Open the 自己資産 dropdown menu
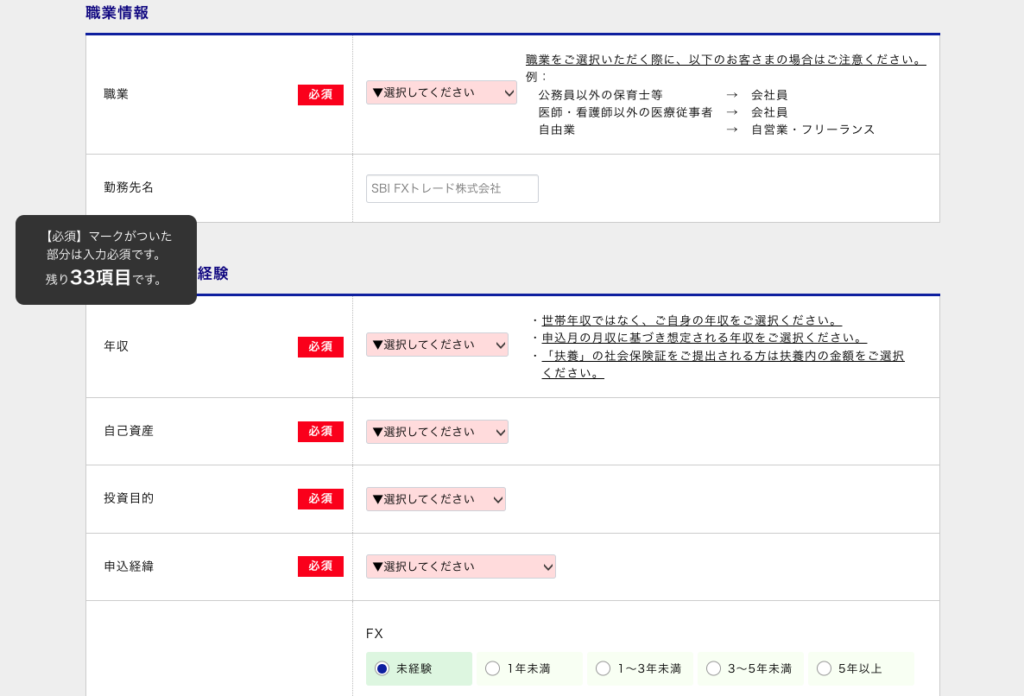 (437, 432)
